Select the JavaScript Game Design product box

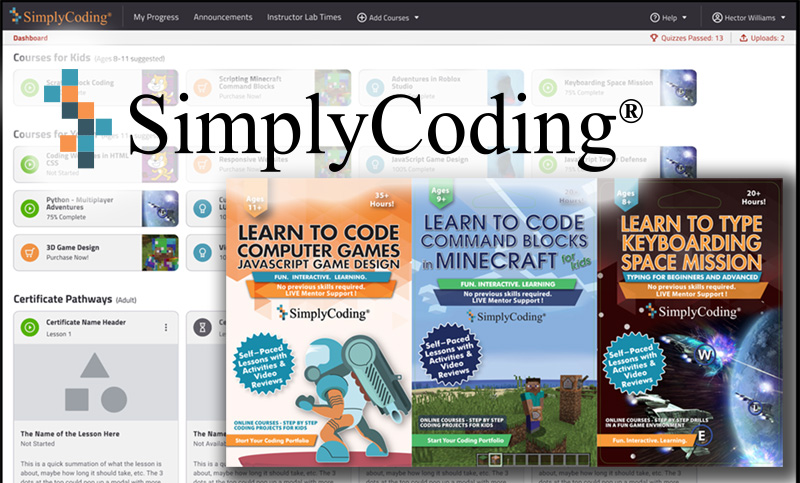[319, 322]
